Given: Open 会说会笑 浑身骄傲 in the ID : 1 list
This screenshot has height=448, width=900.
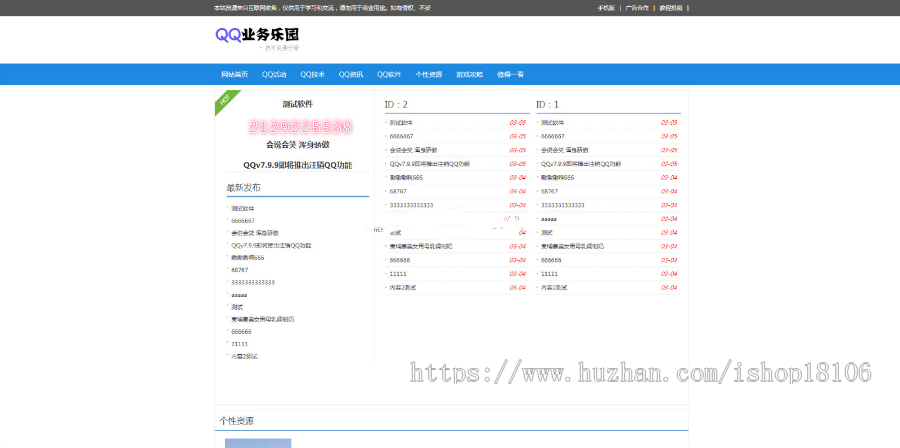Looking at the screenshot, I should point(565,150).
